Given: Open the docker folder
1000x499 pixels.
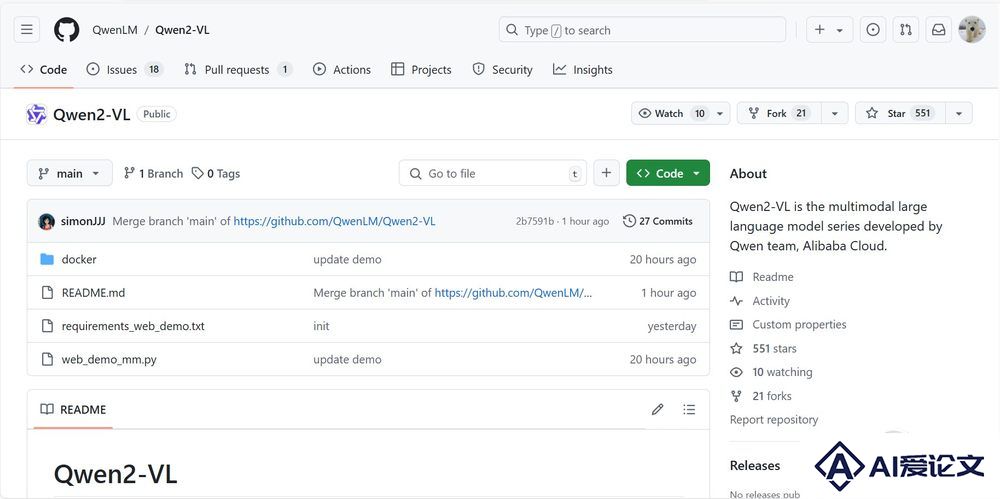Looking at the screenshot, I should click(79, 260).
